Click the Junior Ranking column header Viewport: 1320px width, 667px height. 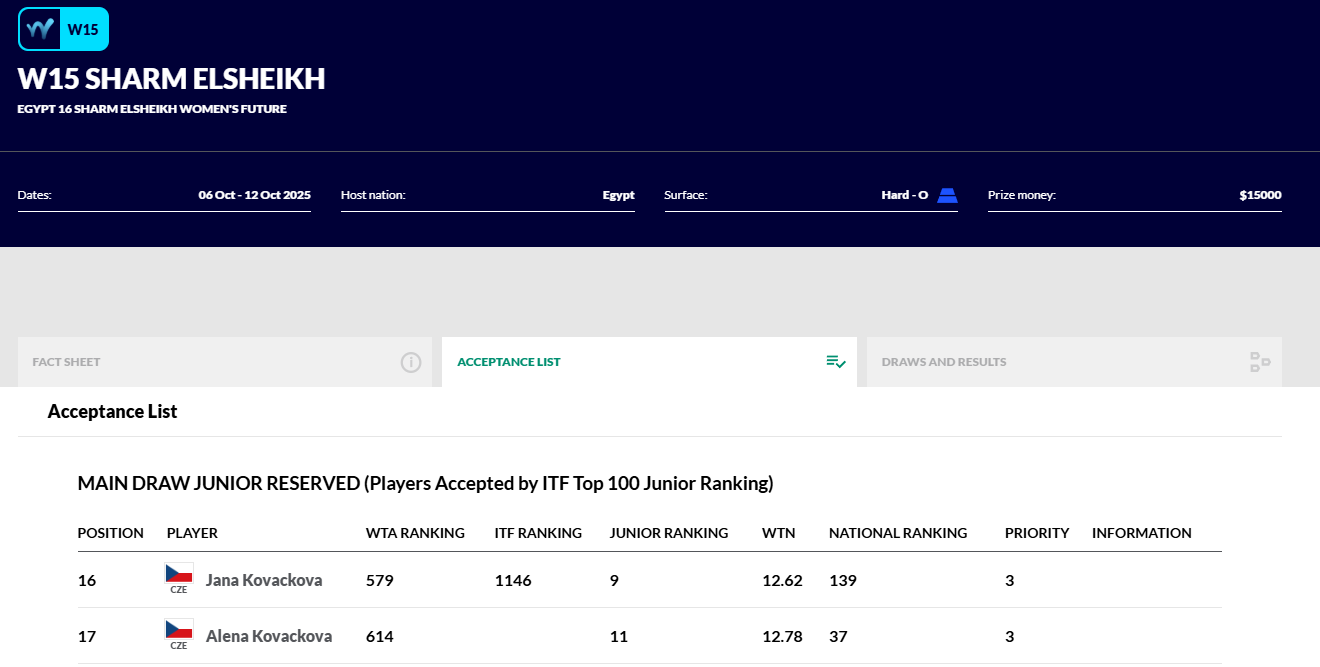click(669, 533)
